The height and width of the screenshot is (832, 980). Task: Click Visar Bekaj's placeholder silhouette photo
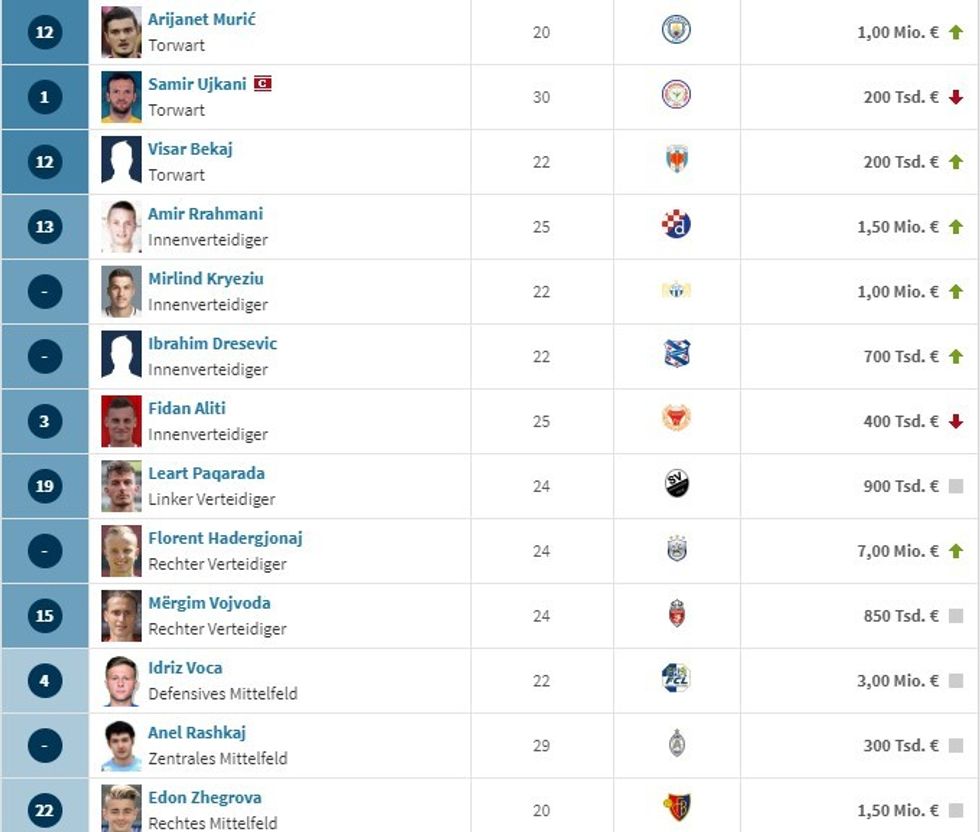point(121,162)
